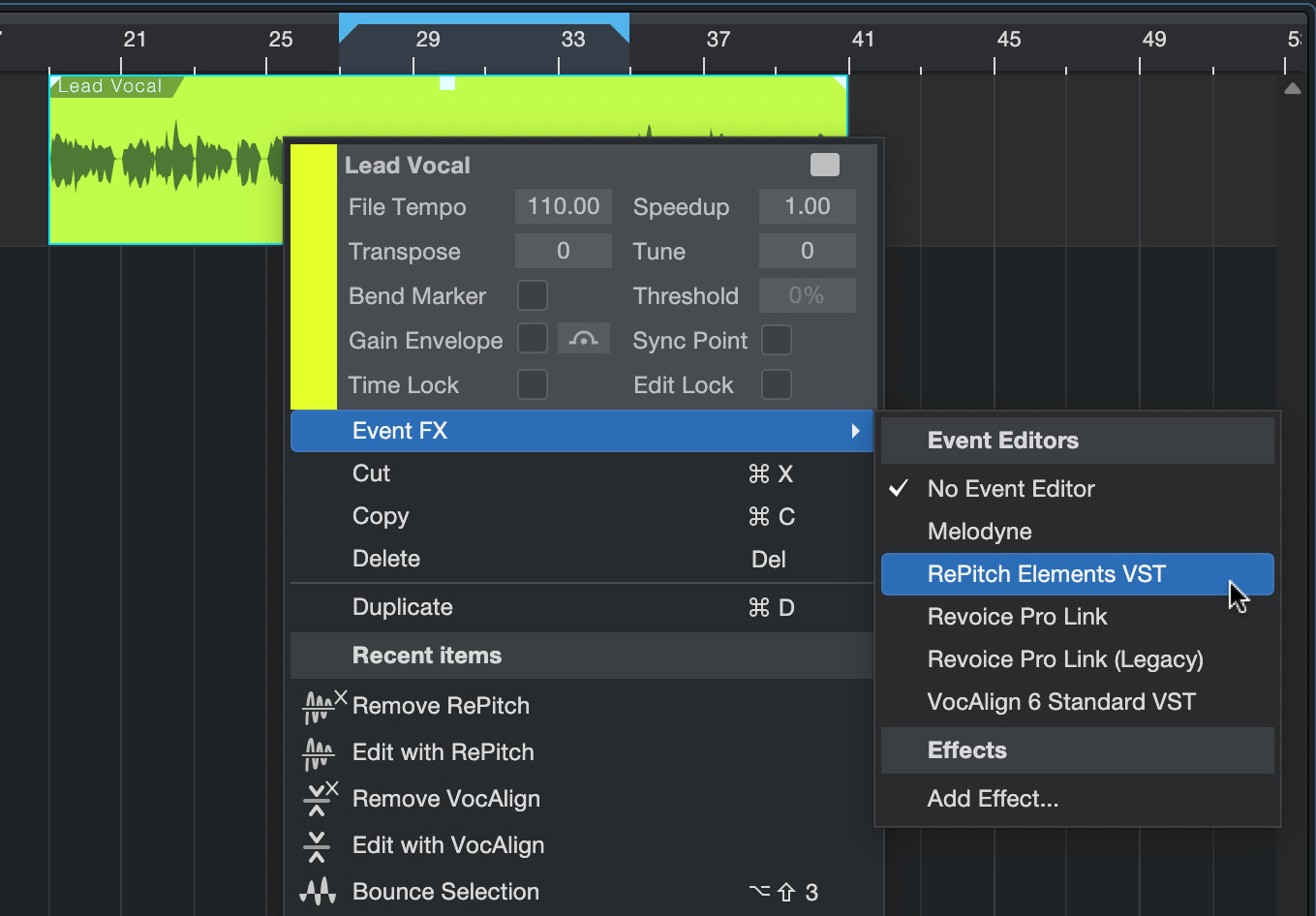This screenshot has width=1316, height=916.
Task: Enable the Bend Marker checkbox
Action: coord(533,295)
